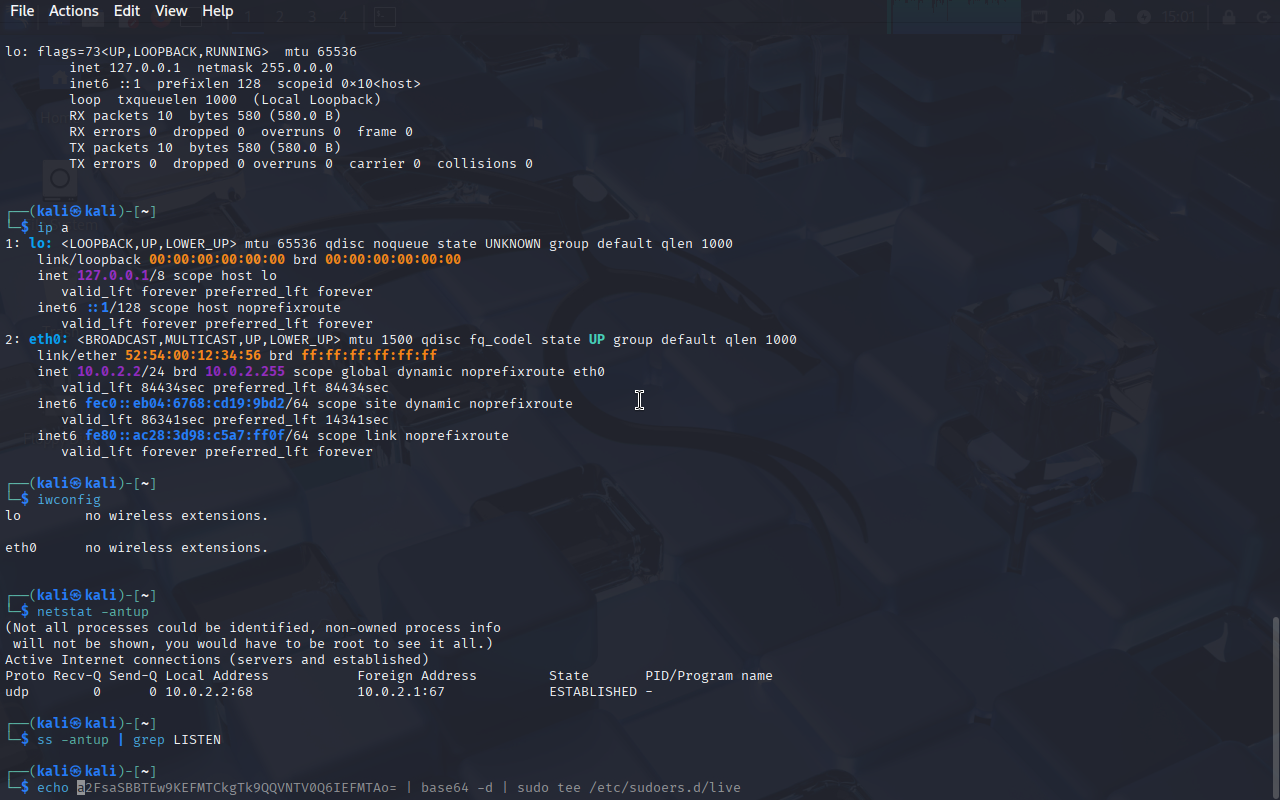
Task: Click 'grep LISTEN' in the ss command
Action: pyautogui.click(x=177, y=740)
